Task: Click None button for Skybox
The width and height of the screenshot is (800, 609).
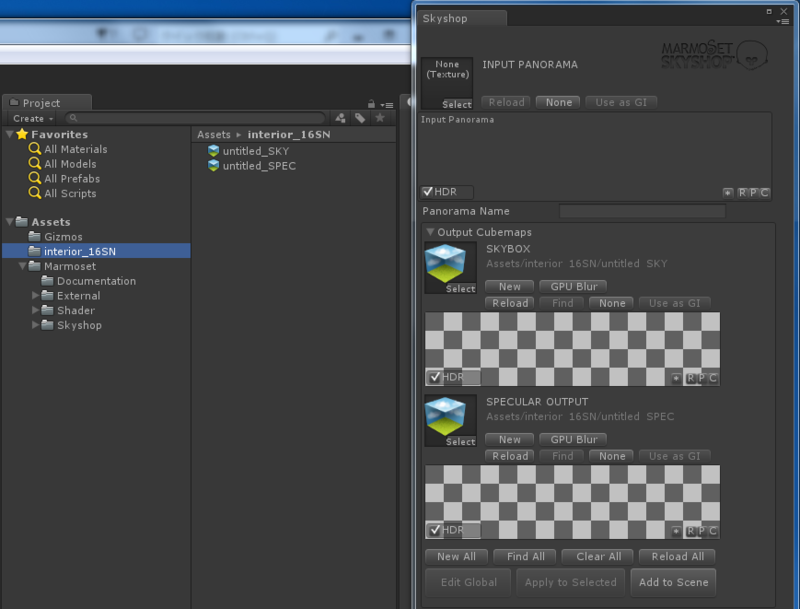Action: pyautogui.click(x=611, y=303)
